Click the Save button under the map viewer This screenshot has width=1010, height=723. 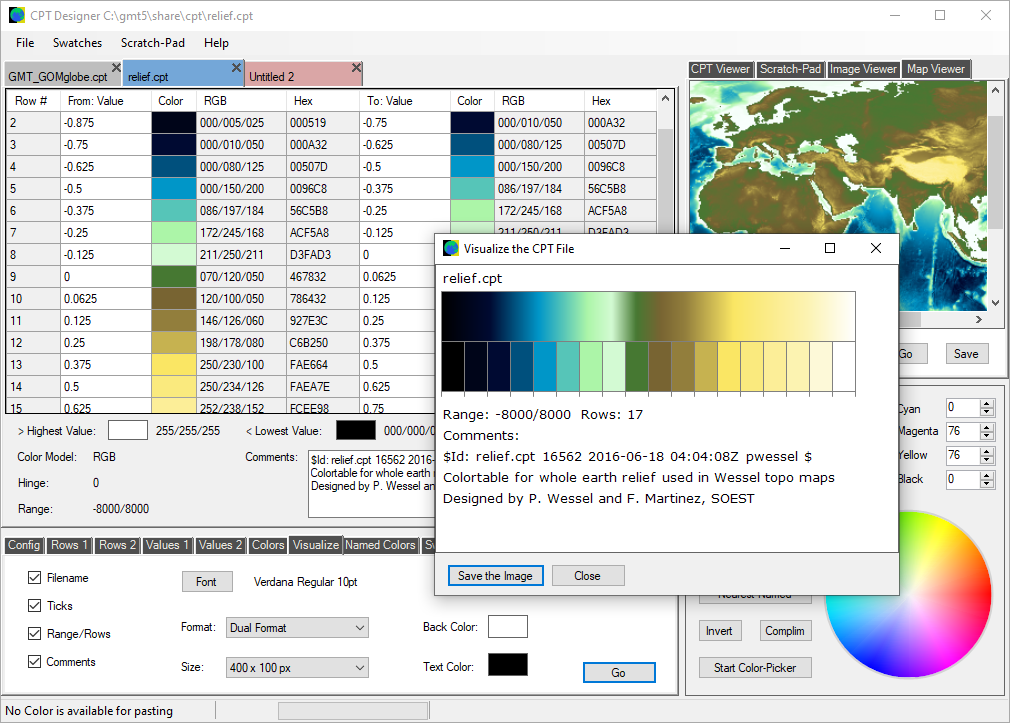(x=966, y=354)
